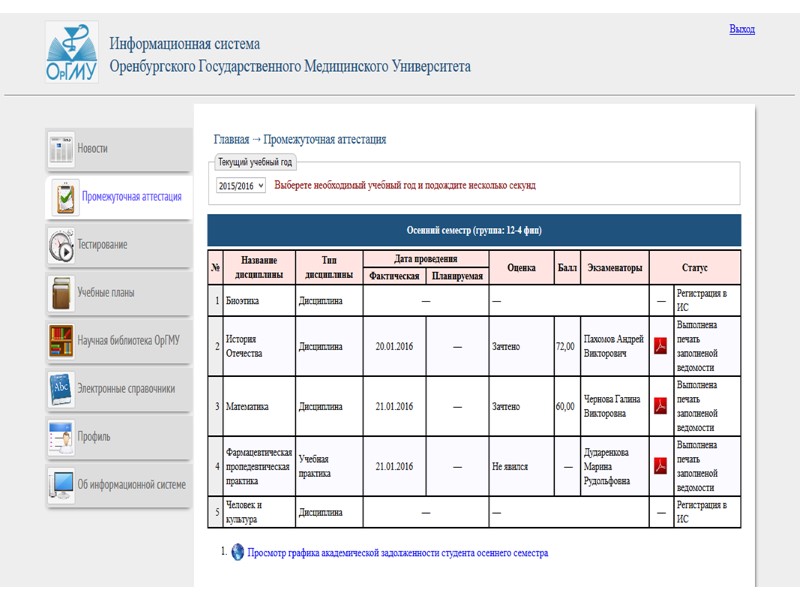Click score 72,00 cell
Screen dimensions: 800x600
pos(565,346)
